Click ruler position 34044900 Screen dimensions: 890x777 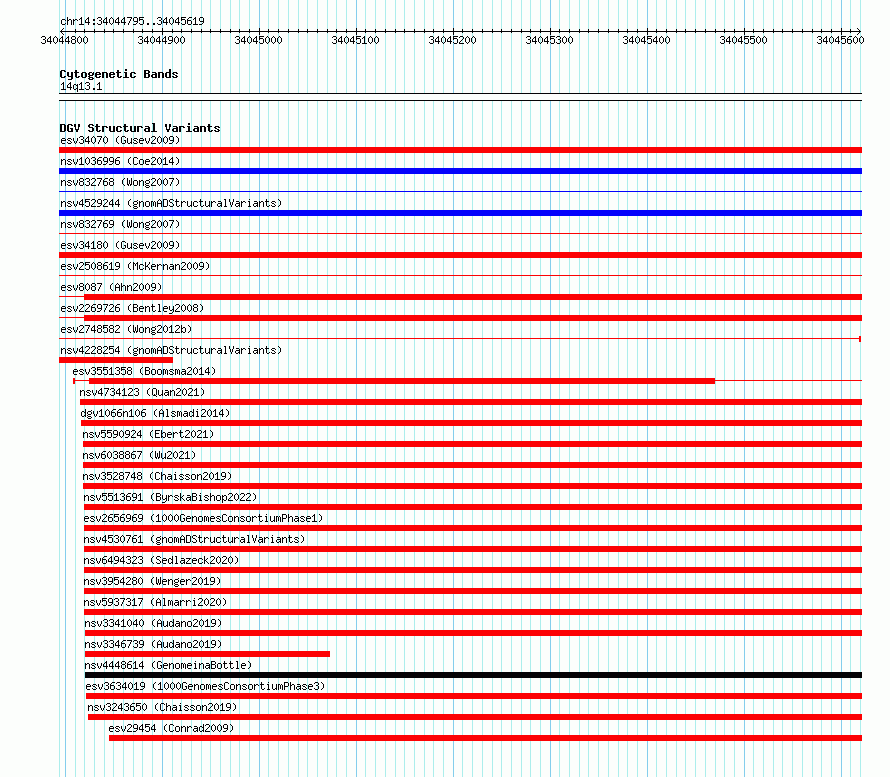(161, 40)
